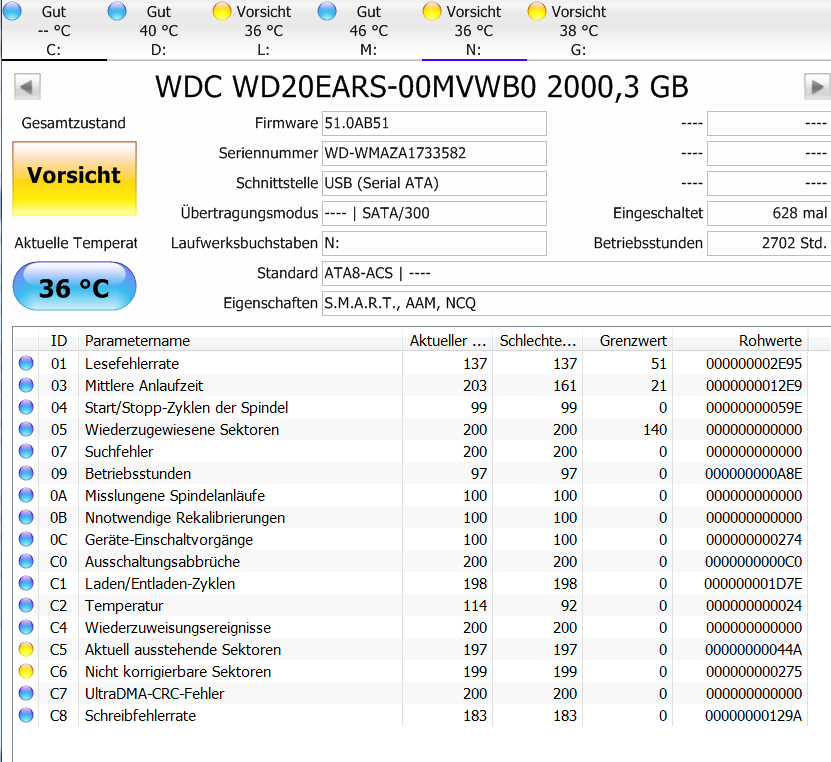Switch to drive G: tab
Viewport: 831px width, 762px height.
click(579, 30)
